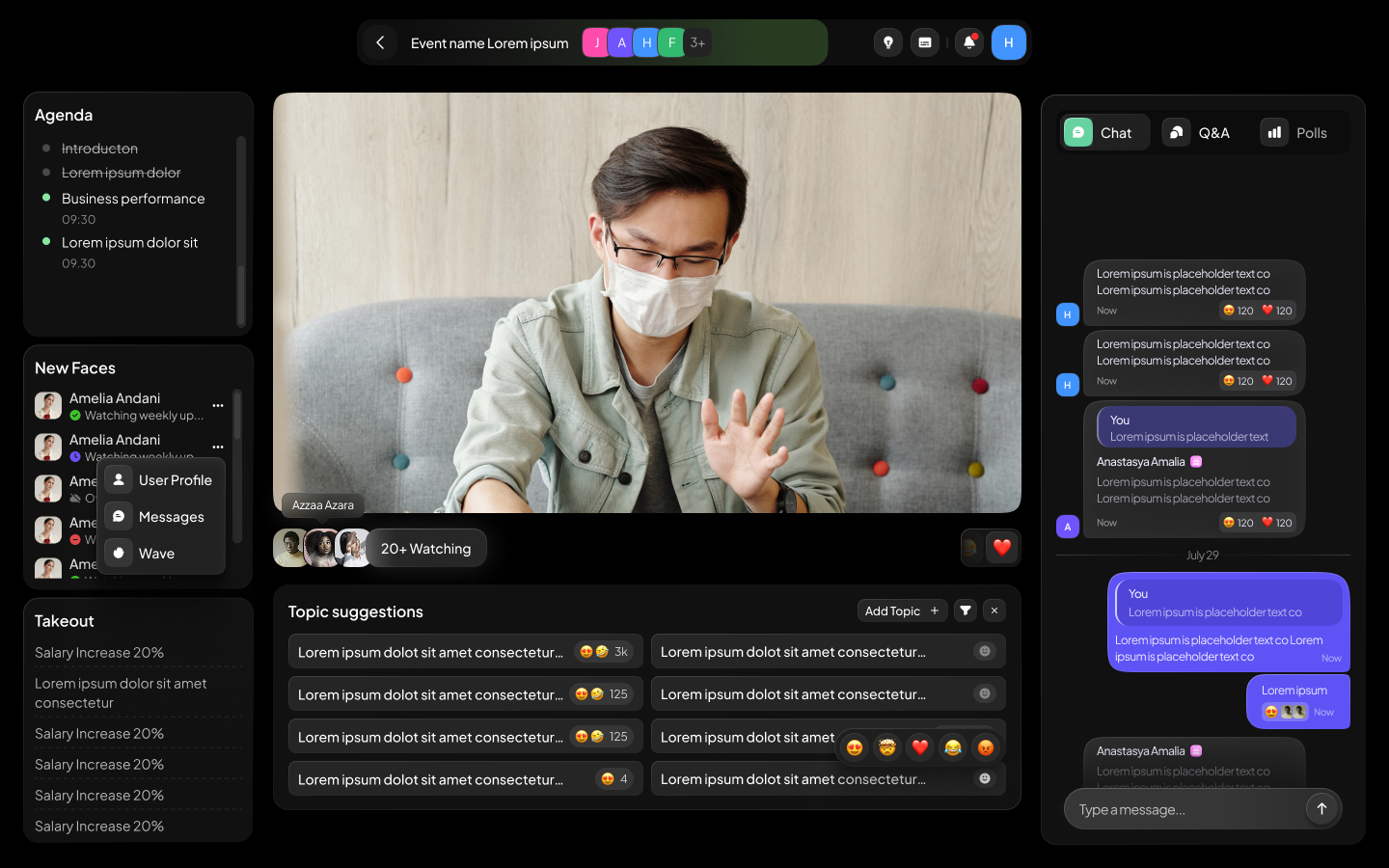Select the struck-through 'Introducton' agenda item
This screenshot has height=868, width=1389.
pos(99,149)
